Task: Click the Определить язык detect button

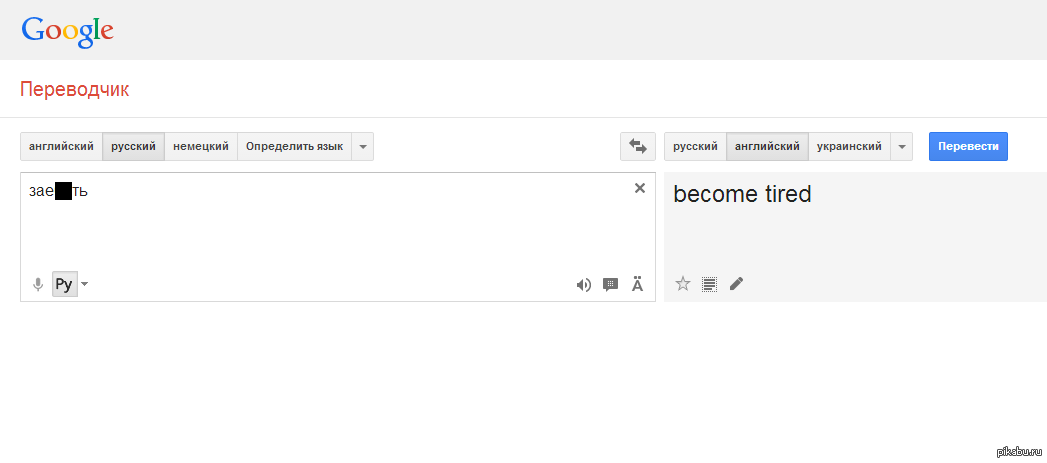Action: point(294,146)
